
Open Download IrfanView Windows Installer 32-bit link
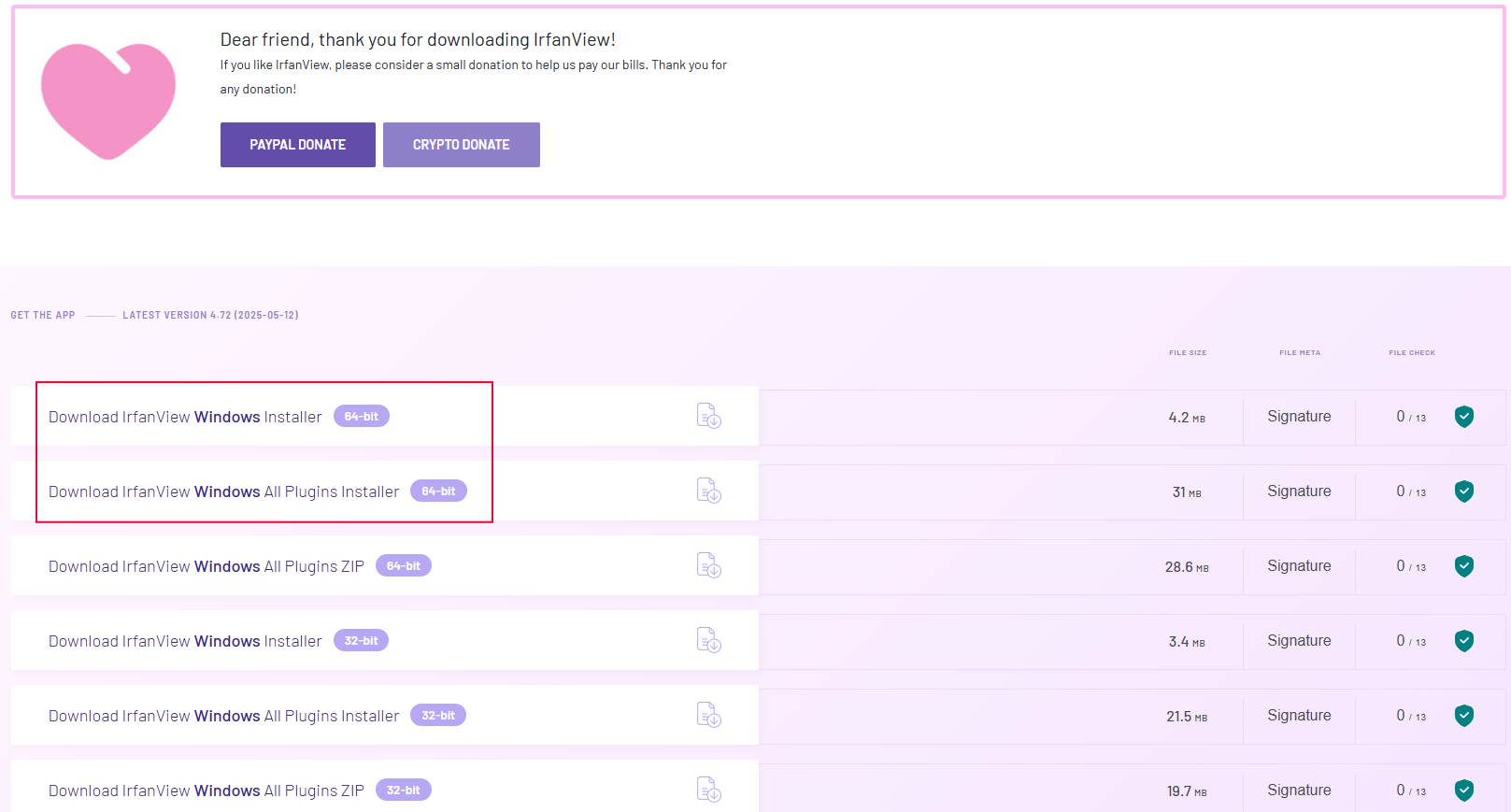tap(185, 641)
